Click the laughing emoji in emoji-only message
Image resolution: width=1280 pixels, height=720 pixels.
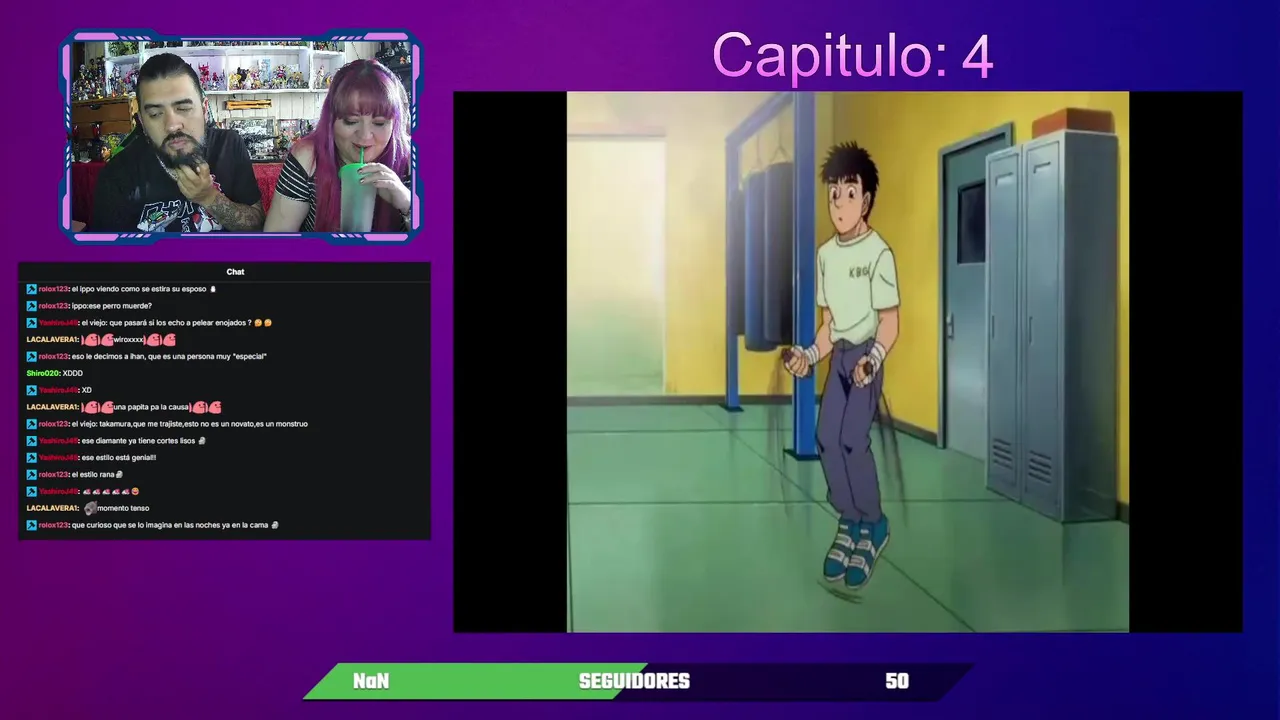tap(135, 492)
